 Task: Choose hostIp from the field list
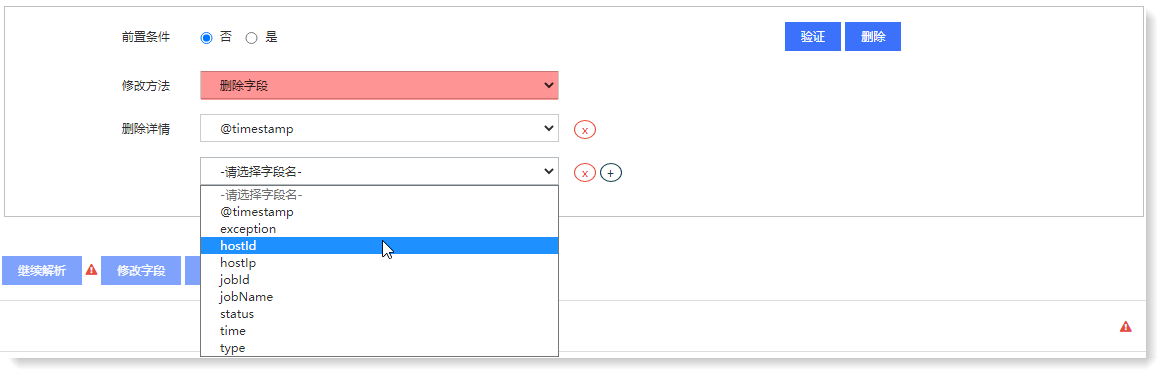379,263
